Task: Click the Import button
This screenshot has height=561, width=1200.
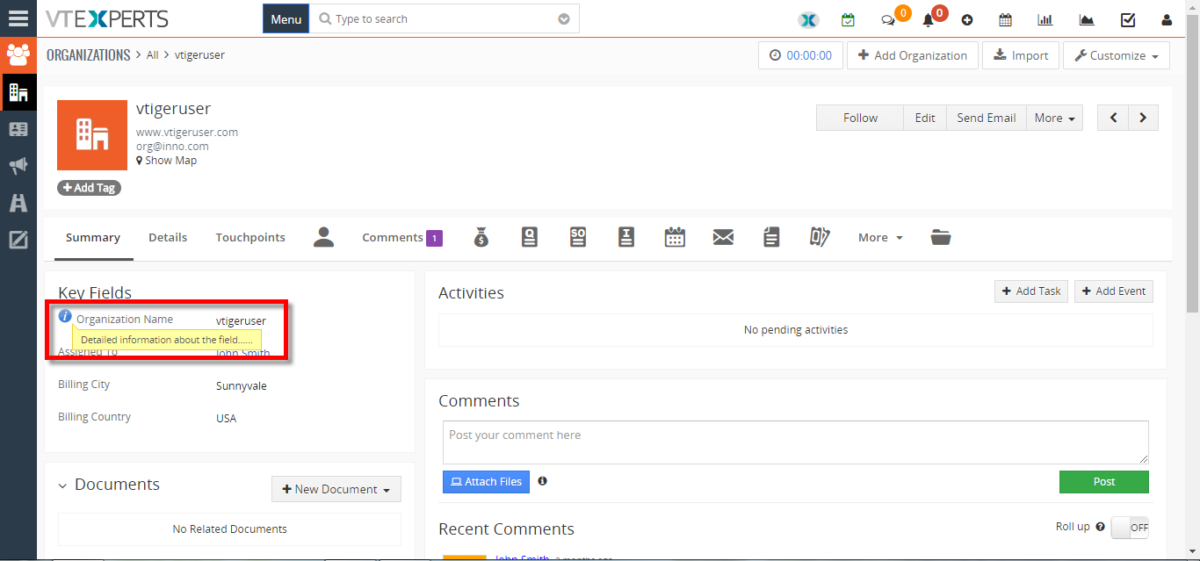Action: tap(1020, 56)
